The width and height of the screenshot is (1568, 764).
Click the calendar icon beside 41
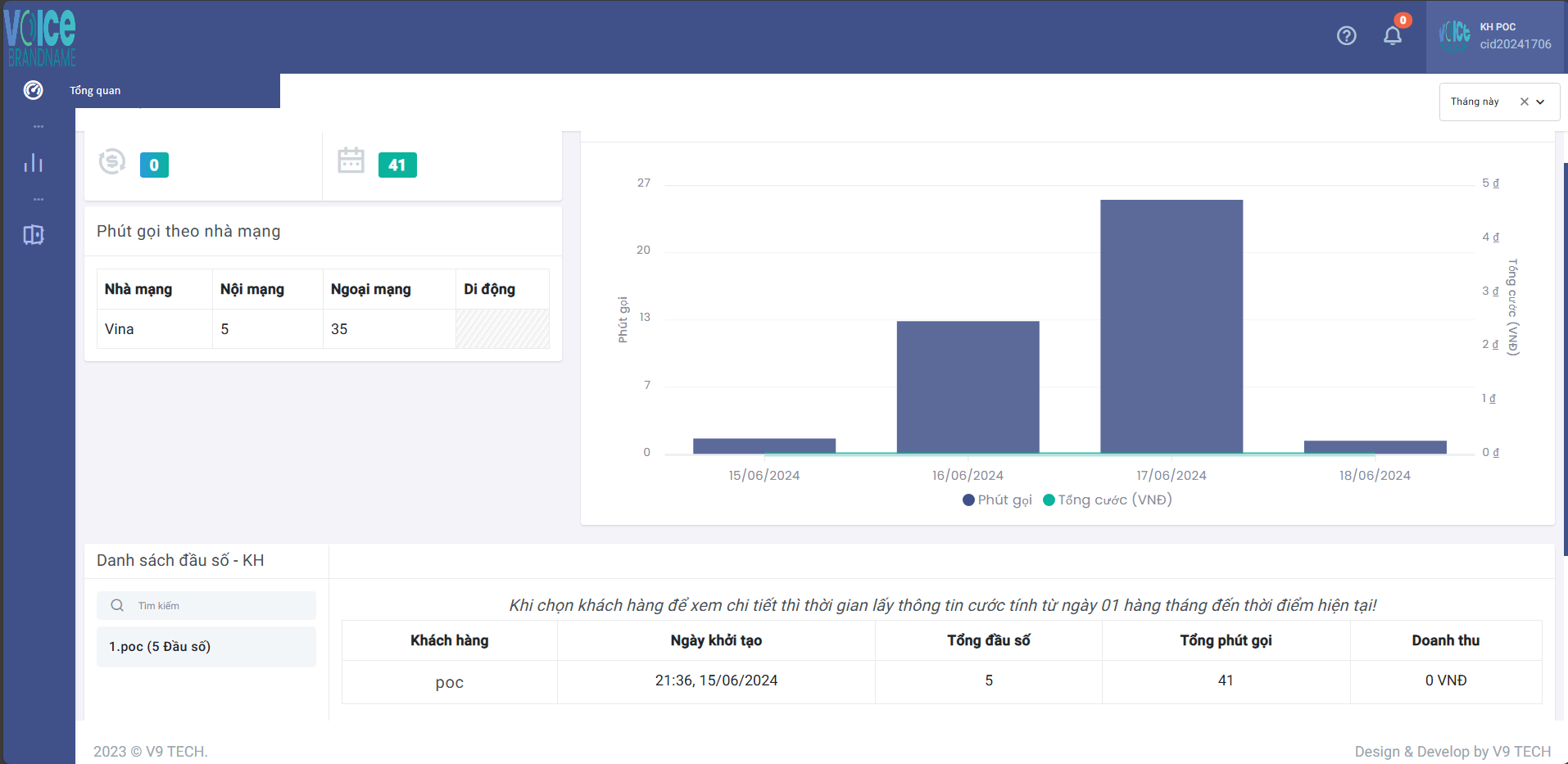point(351,160)
